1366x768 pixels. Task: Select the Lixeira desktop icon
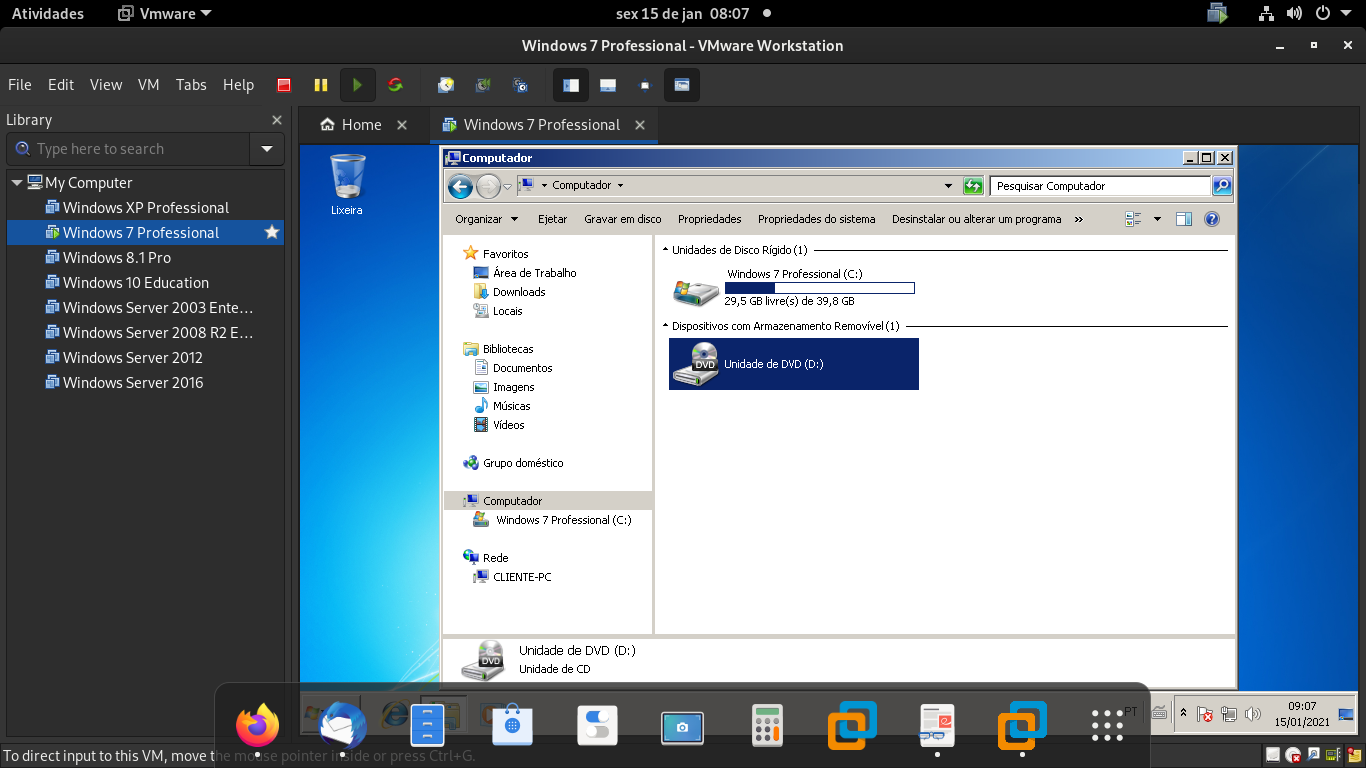click(x=347, y=185)
